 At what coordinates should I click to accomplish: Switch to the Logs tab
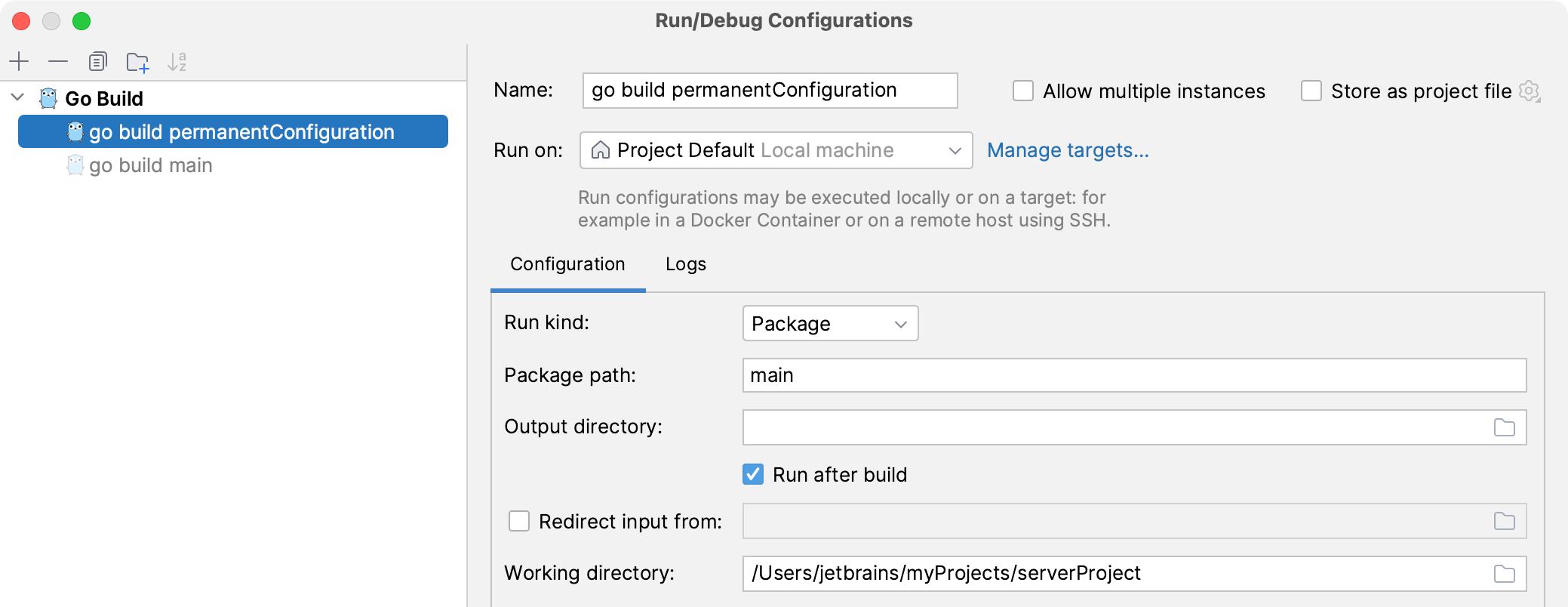[x=686, y=264]
